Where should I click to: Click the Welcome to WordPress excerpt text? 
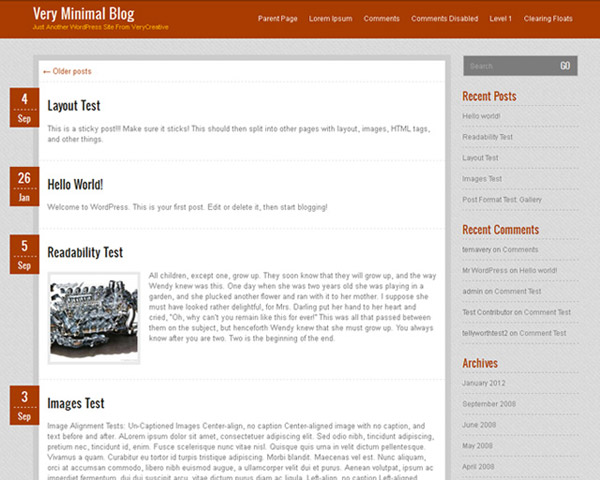pyautogui.click(x=187, y=207)
